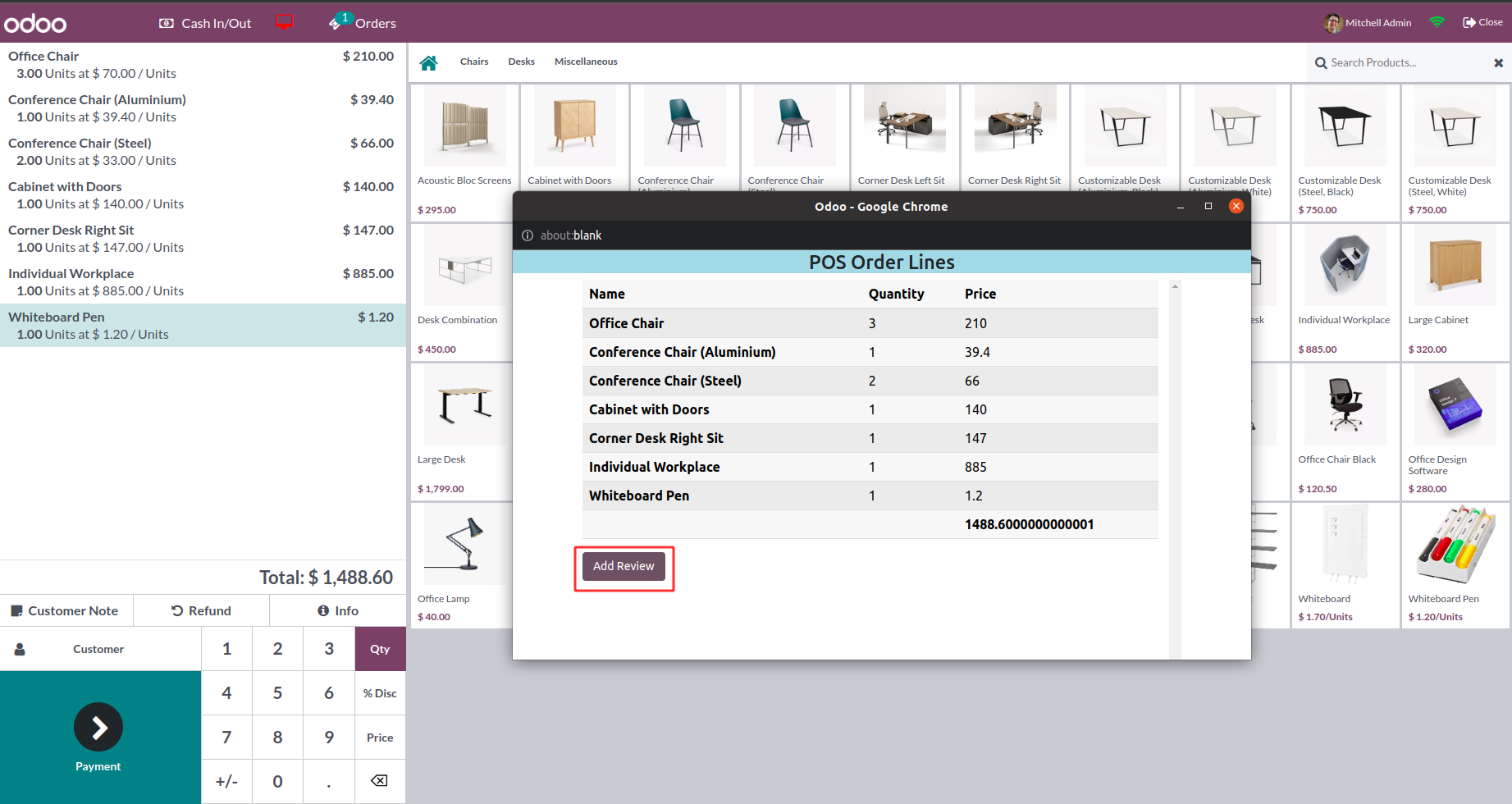Click the Cash In/Out button
The width and height of the screenshot is (1512, 804).
pos(205,23)
